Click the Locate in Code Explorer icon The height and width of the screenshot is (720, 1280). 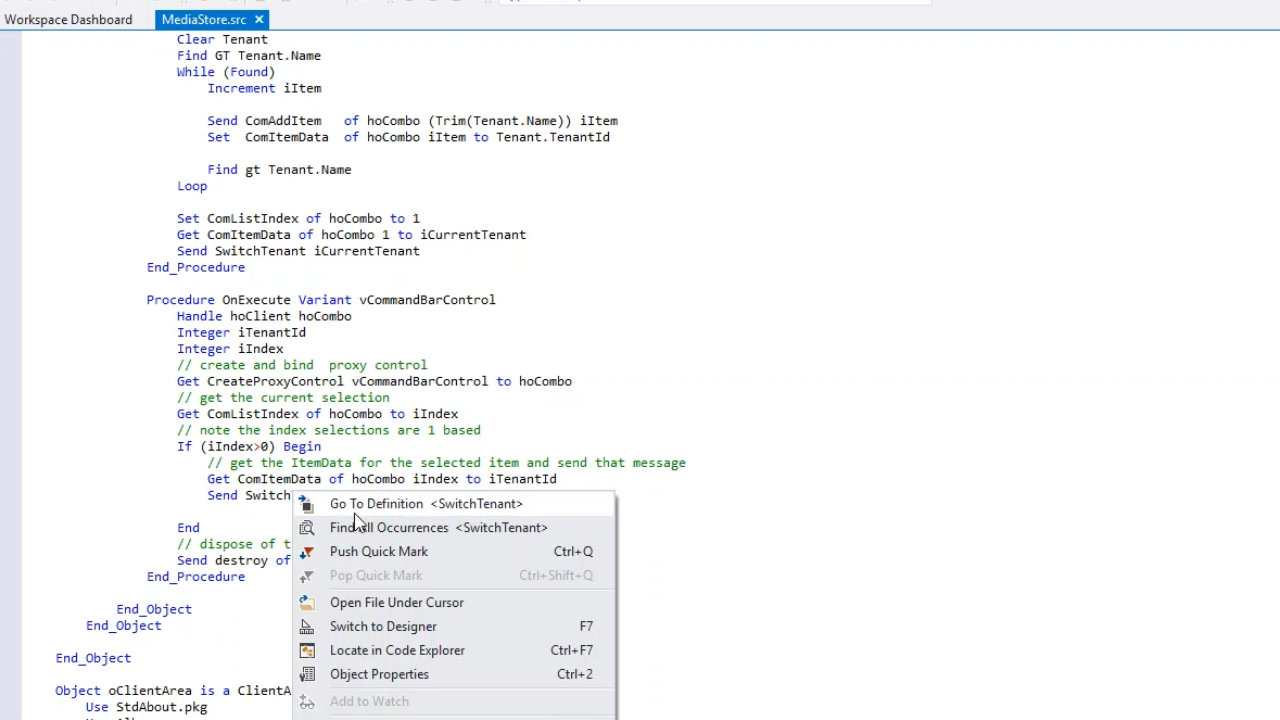pos(307,651)
